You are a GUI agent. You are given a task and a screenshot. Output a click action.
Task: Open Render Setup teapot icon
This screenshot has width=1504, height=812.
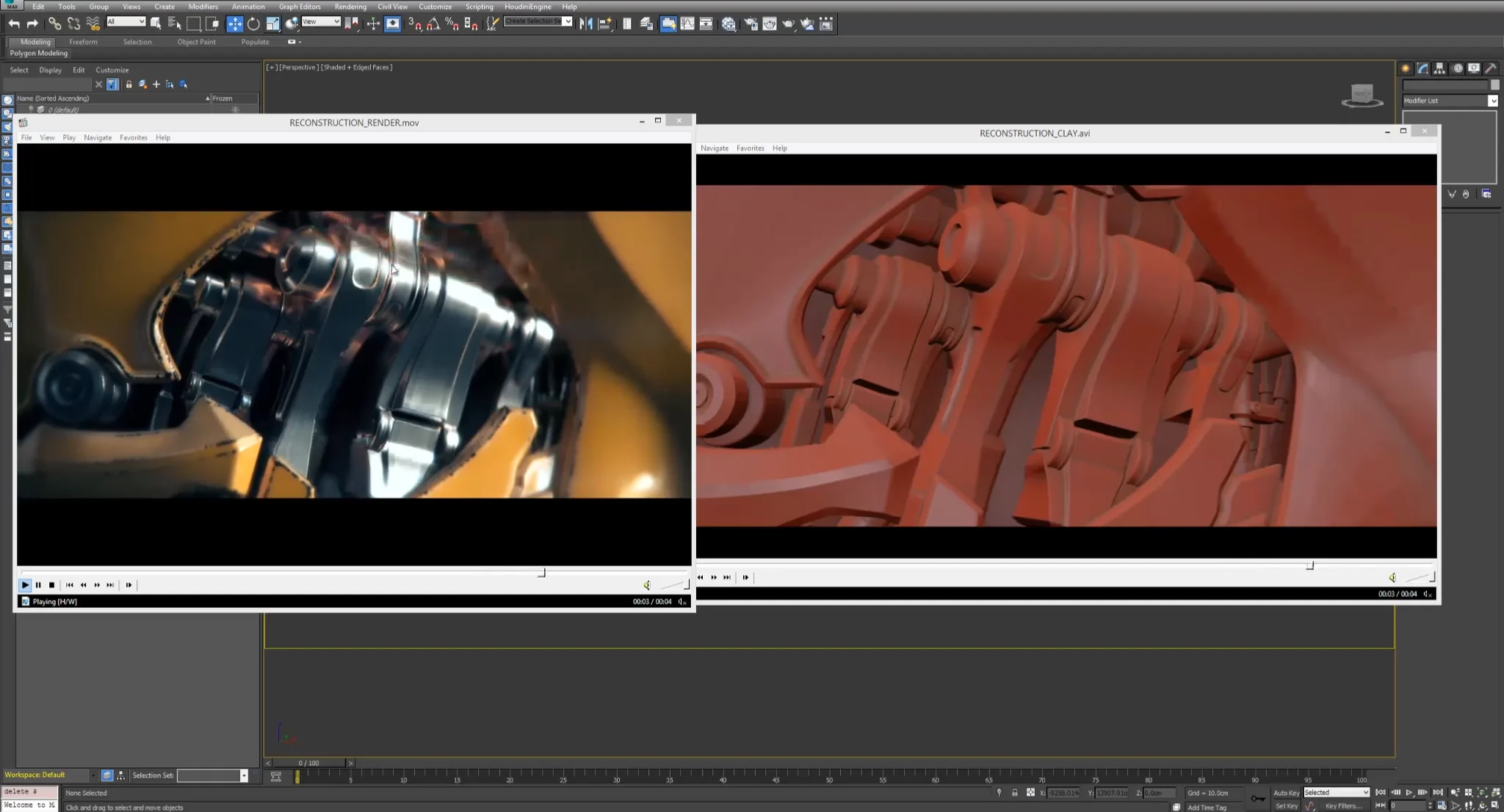[751, 24]
